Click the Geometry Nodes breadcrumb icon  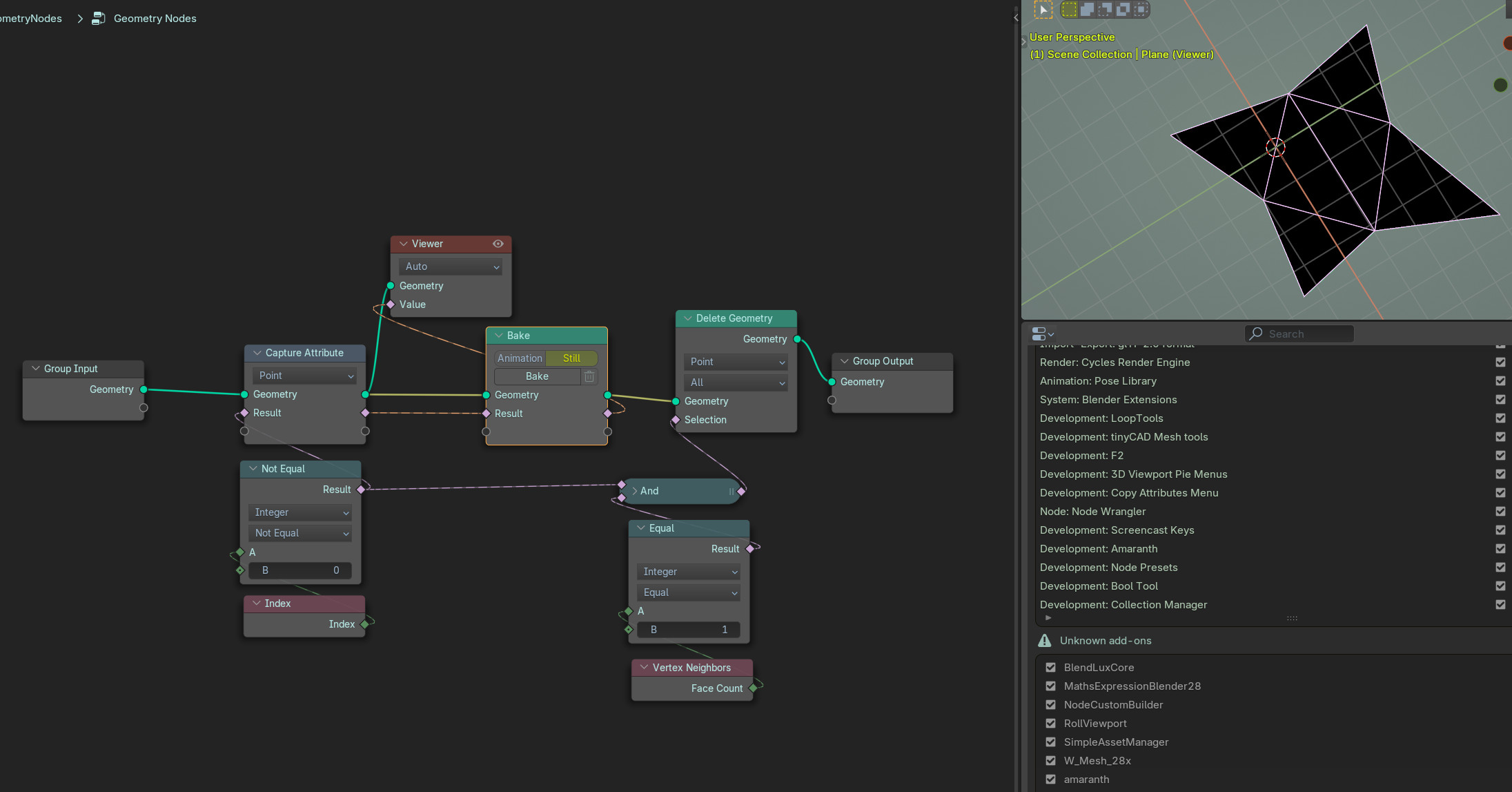pyautogui.click(x=99, y=19)
